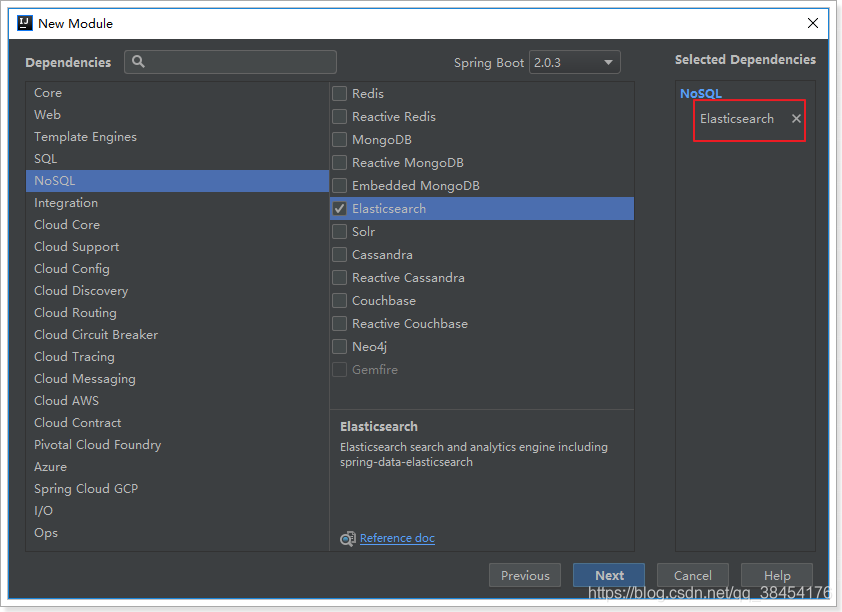Tick the Solr checkbox
Viewport: 842px width, 612px height.
(339, 232)
